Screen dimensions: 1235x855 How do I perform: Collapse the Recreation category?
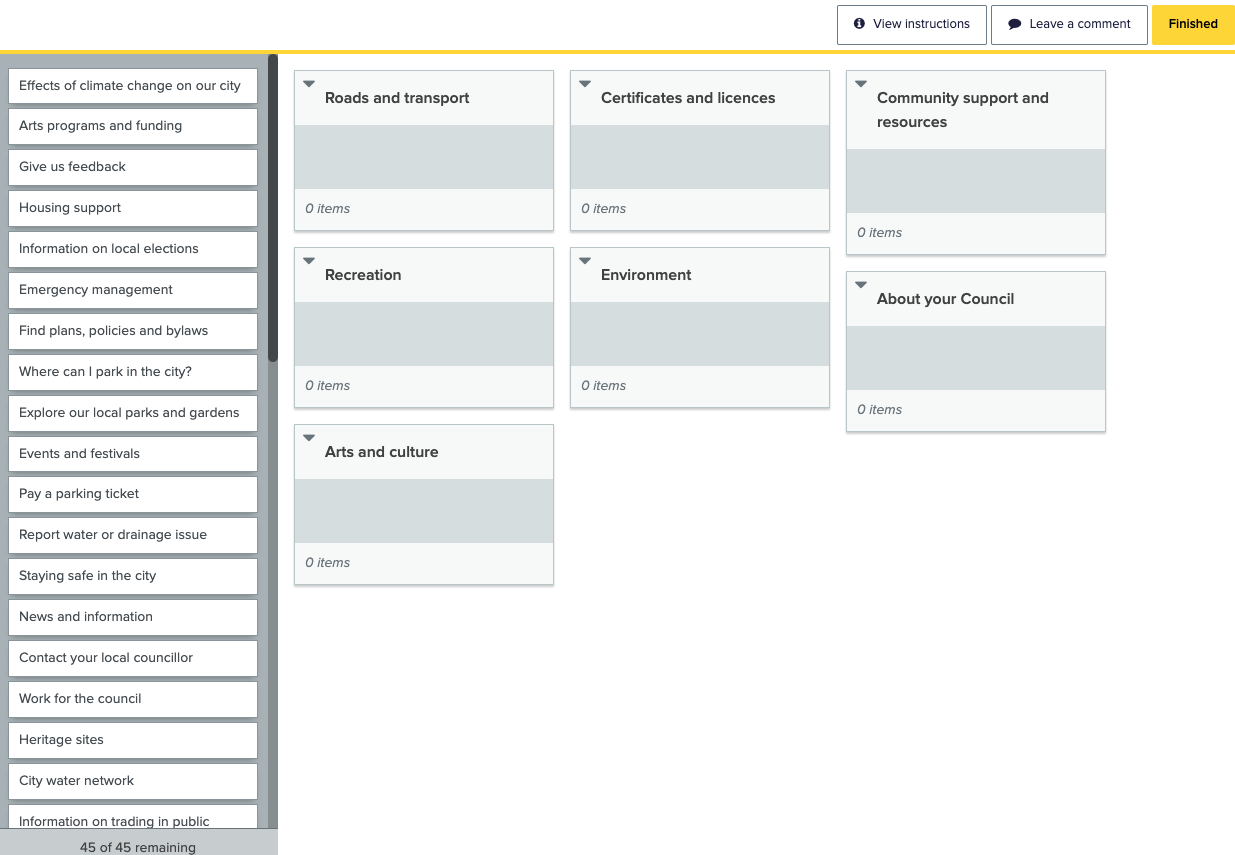point(309,260)
